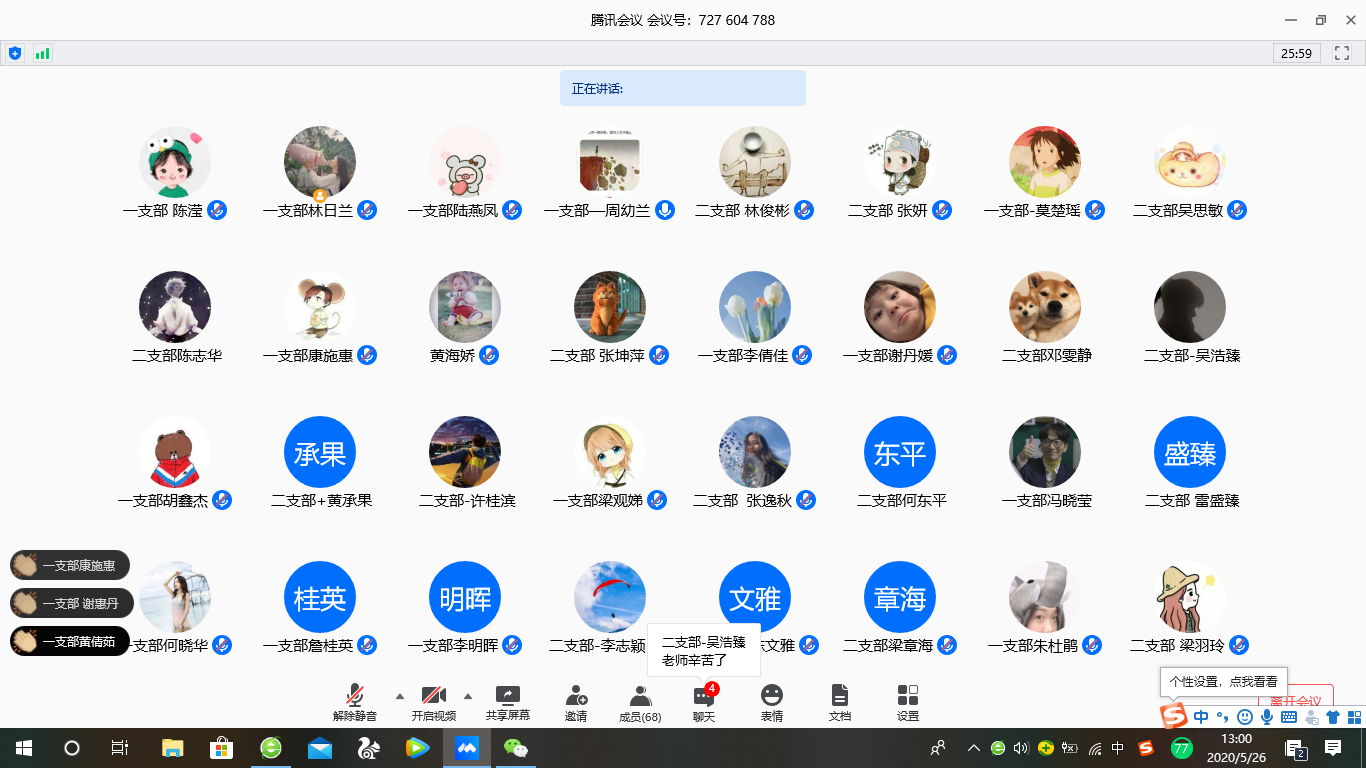Click Tencent Meeting icon in taskbar
The width and height of the screenshot is (1366, 768).
[469, 747]
